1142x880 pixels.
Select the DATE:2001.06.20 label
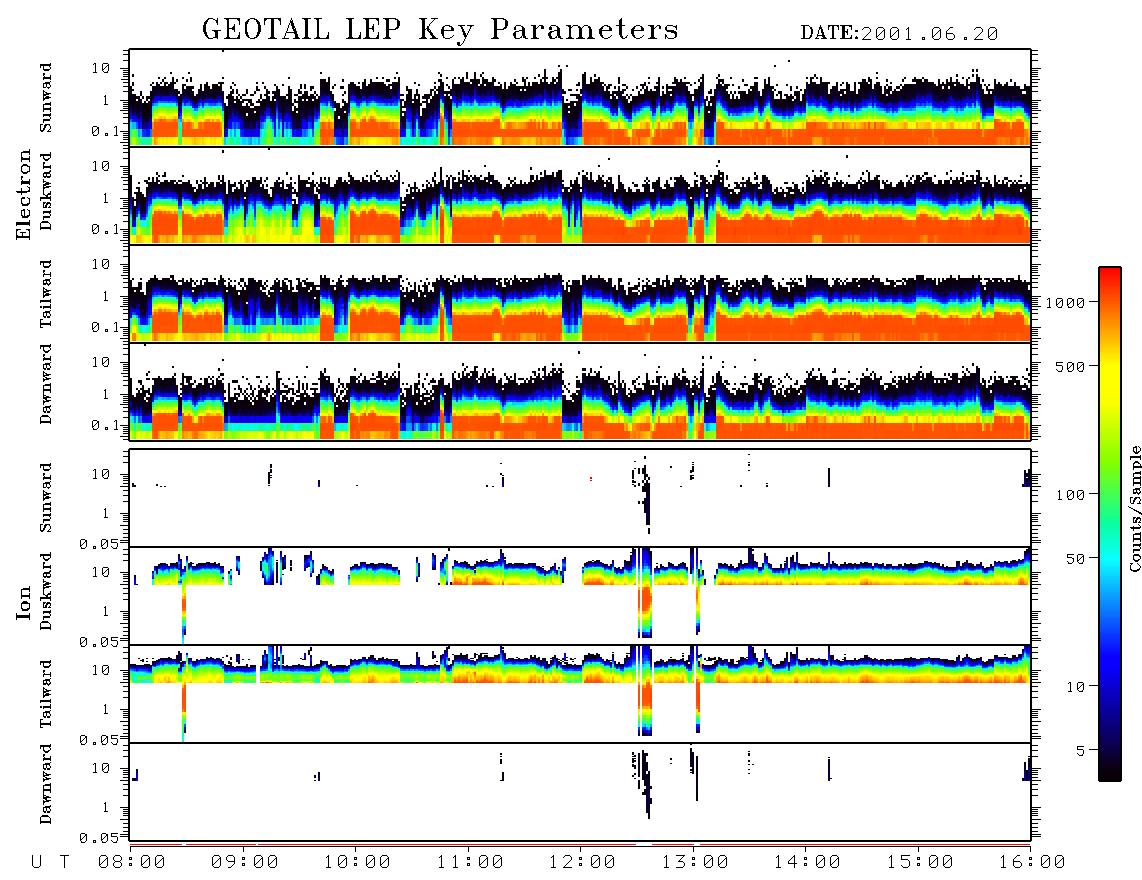click(899, 34)
